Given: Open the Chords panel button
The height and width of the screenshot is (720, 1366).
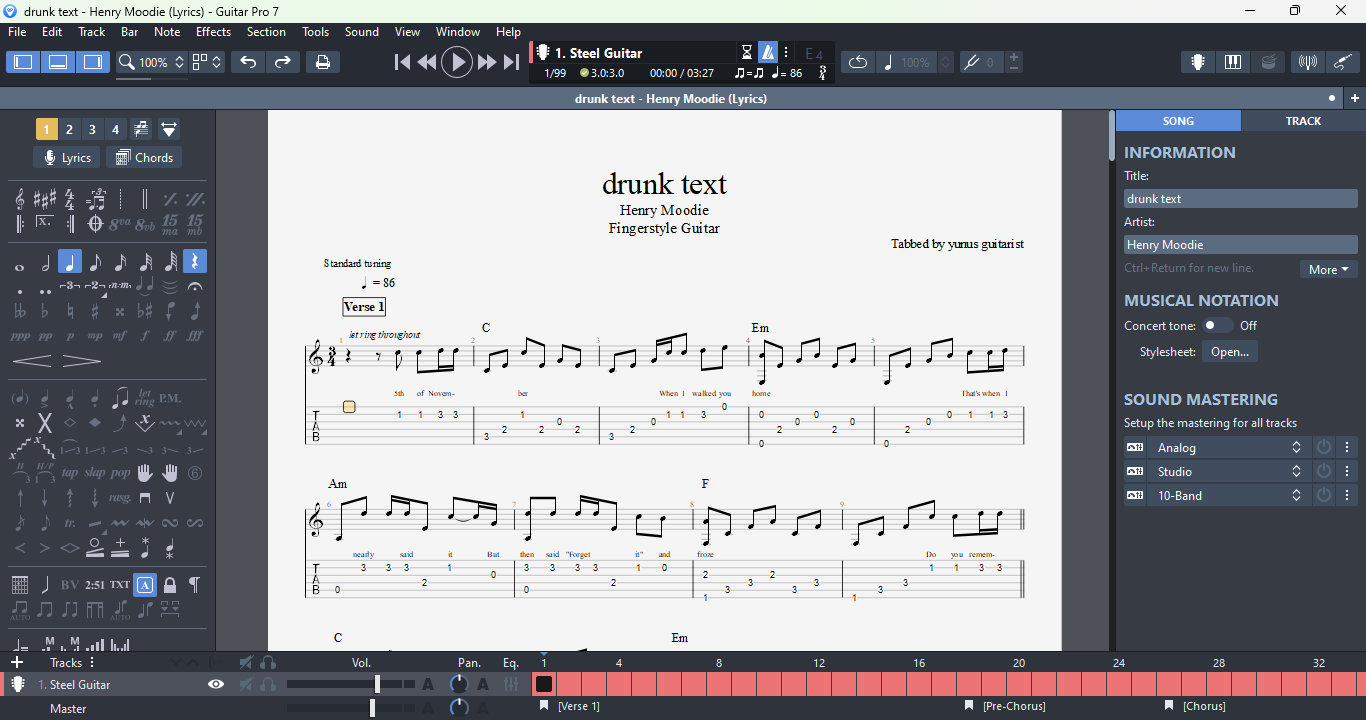Looking at the screenshot, I should [x=144, y=157].
